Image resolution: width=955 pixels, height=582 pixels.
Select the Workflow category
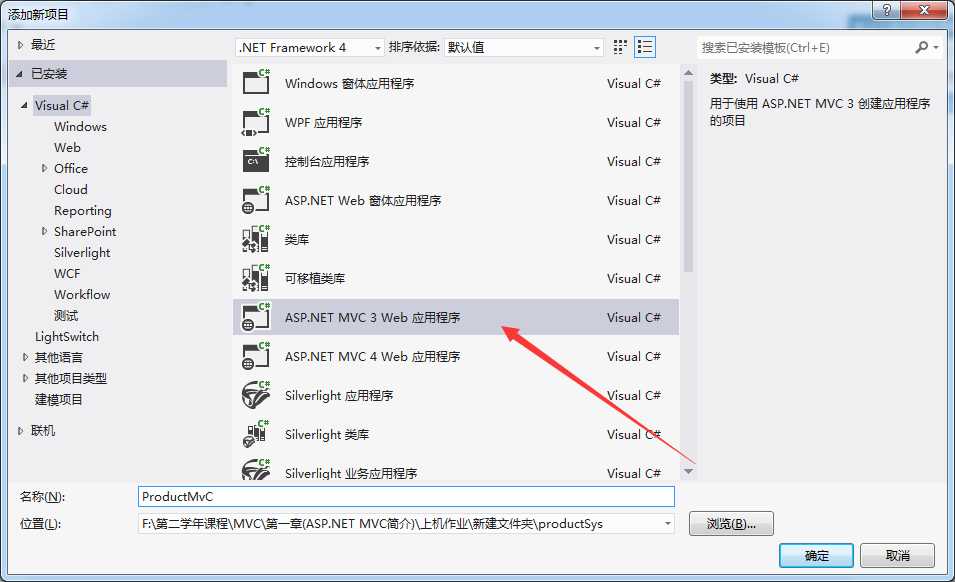pyautogui.click(x=82, y=295)
